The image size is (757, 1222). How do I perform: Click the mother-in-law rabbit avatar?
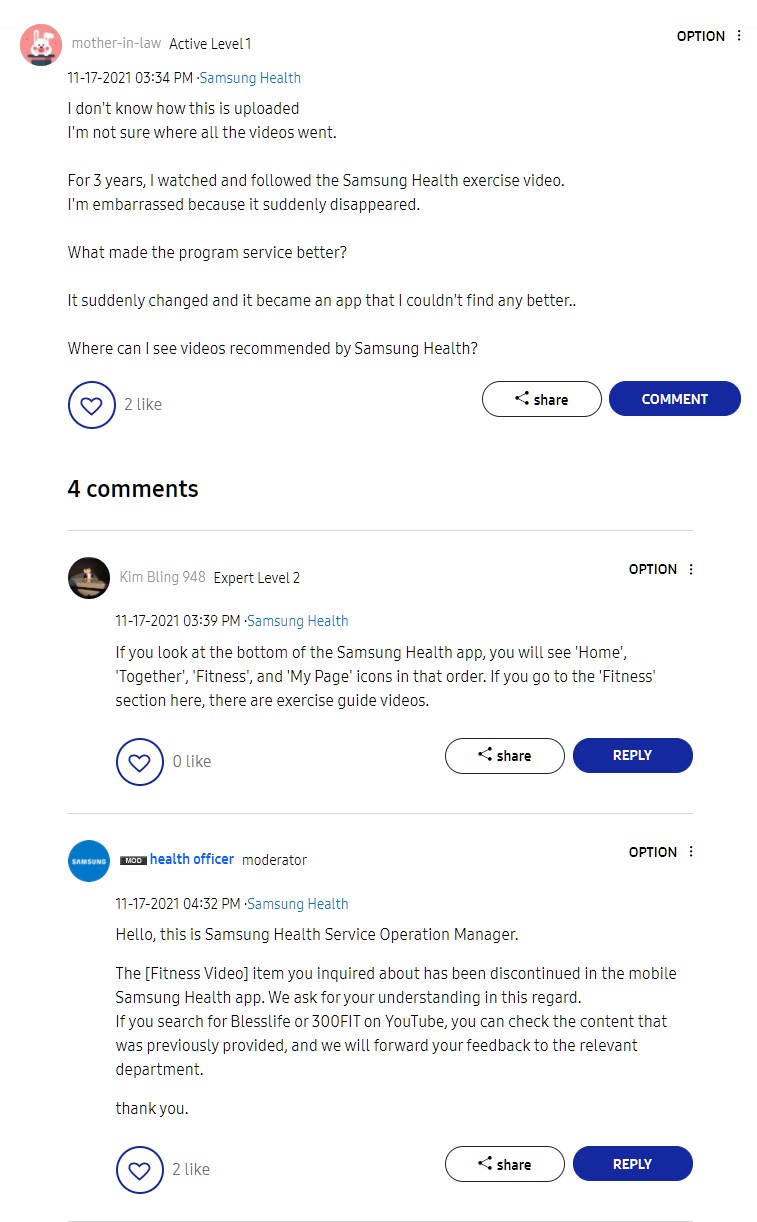pyautogui.click(x=41, y=45)
